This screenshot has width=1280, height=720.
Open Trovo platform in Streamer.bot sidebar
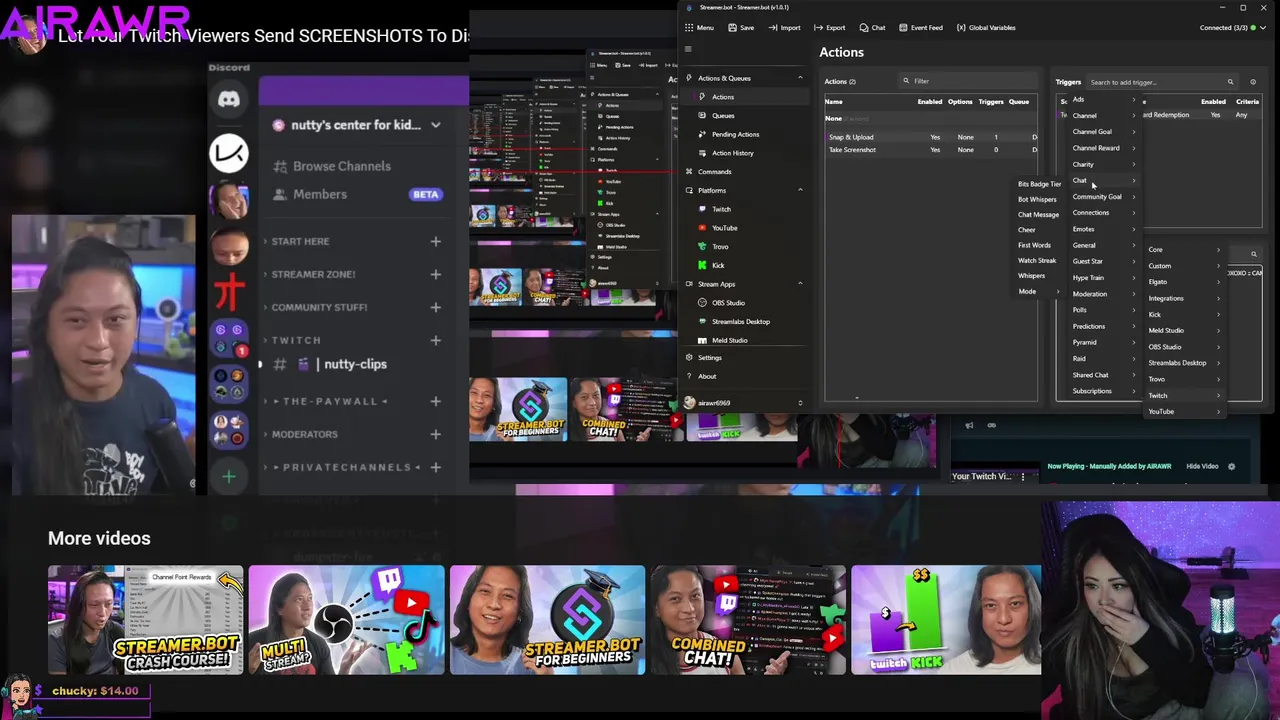click(720, 246)
